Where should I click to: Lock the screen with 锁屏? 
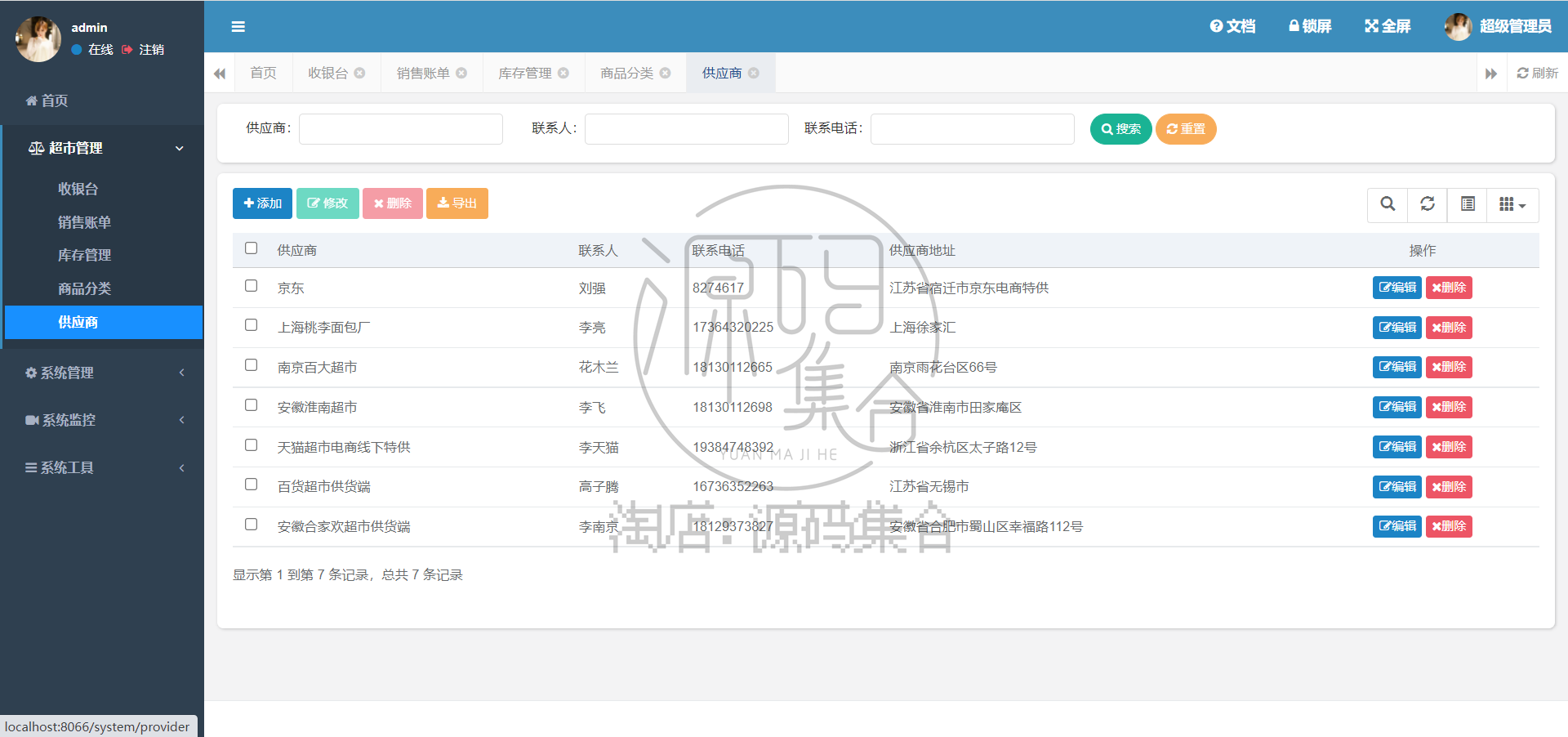[1310, 26]
